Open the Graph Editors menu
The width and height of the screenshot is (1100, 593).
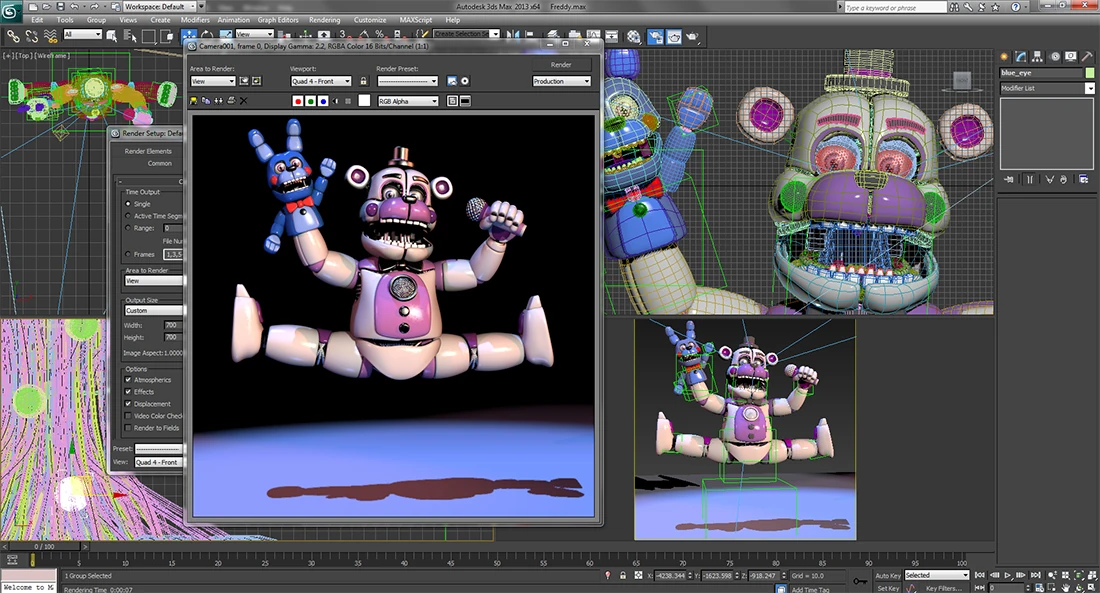pyautogui.click(x=279, y=20)
